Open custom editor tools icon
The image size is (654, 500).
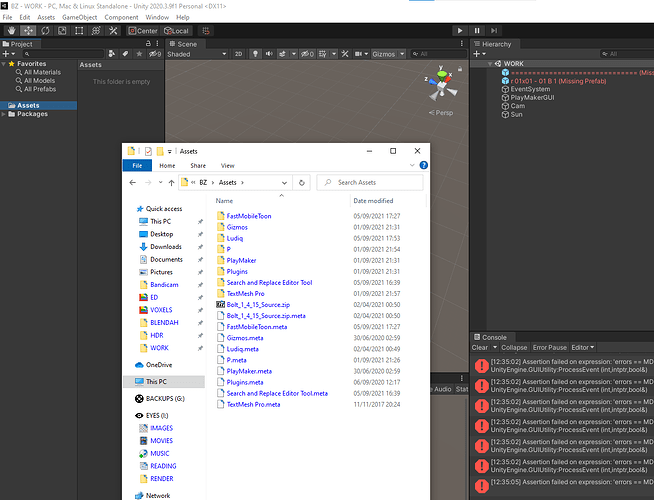113,30
